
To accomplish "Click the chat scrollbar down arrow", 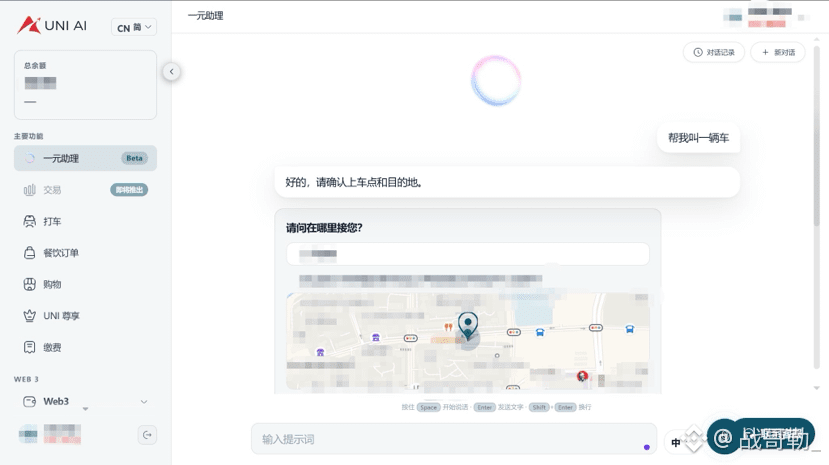I will click(x=816, y=388).
